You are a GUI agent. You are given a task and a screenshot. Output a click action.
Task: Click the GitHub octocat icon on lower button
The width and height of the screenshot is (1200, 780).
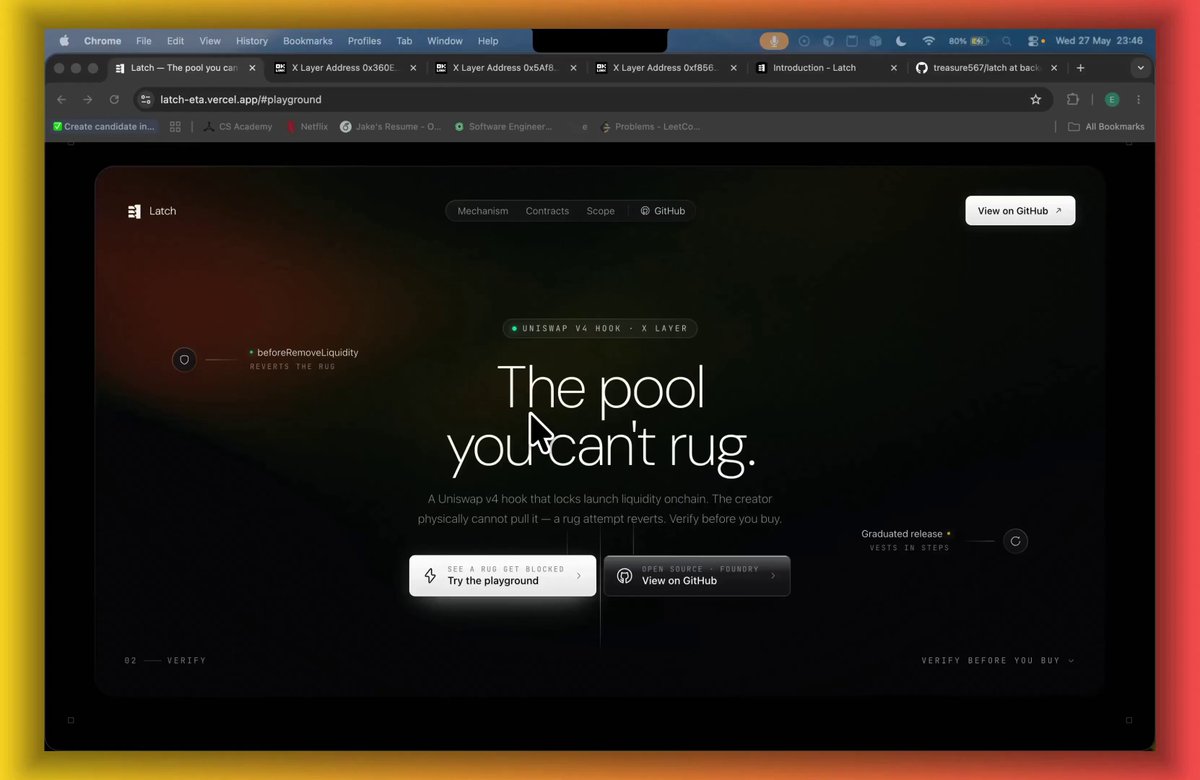click(624, 576)
